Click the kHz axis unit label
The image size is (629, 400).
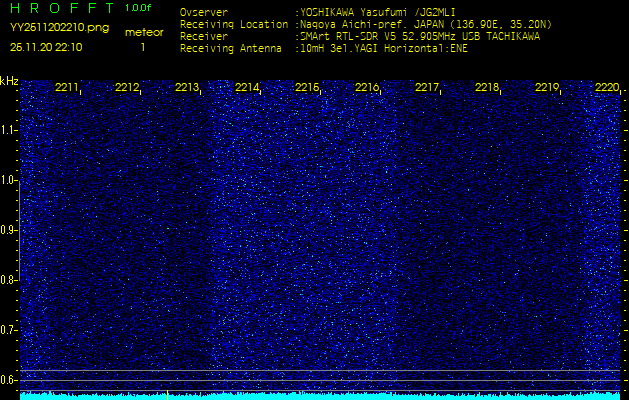[x=9, y=81]
